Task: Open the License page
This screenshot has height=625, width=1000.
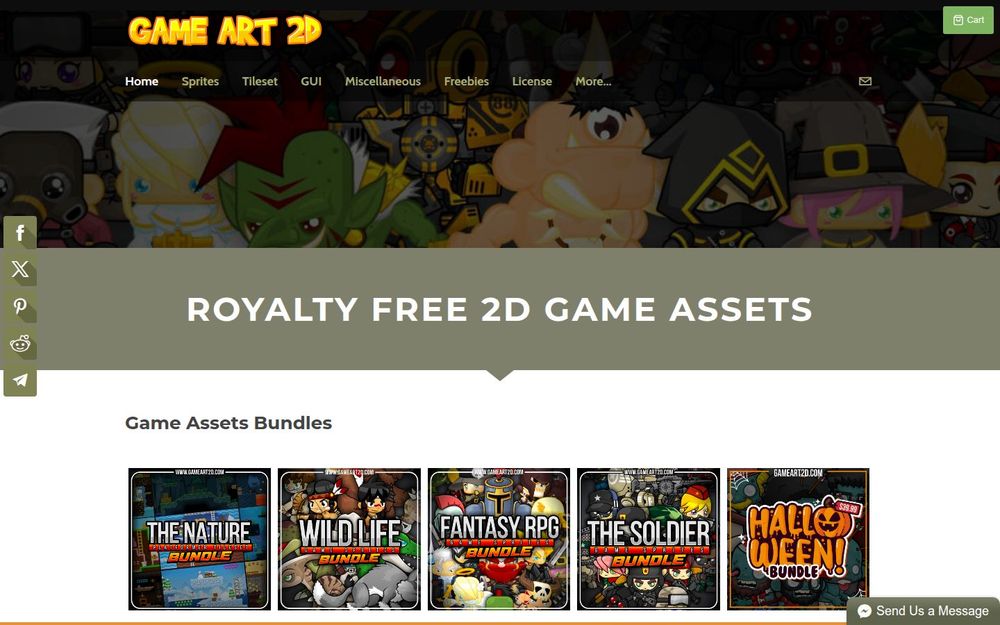Action: coord(532,81)
